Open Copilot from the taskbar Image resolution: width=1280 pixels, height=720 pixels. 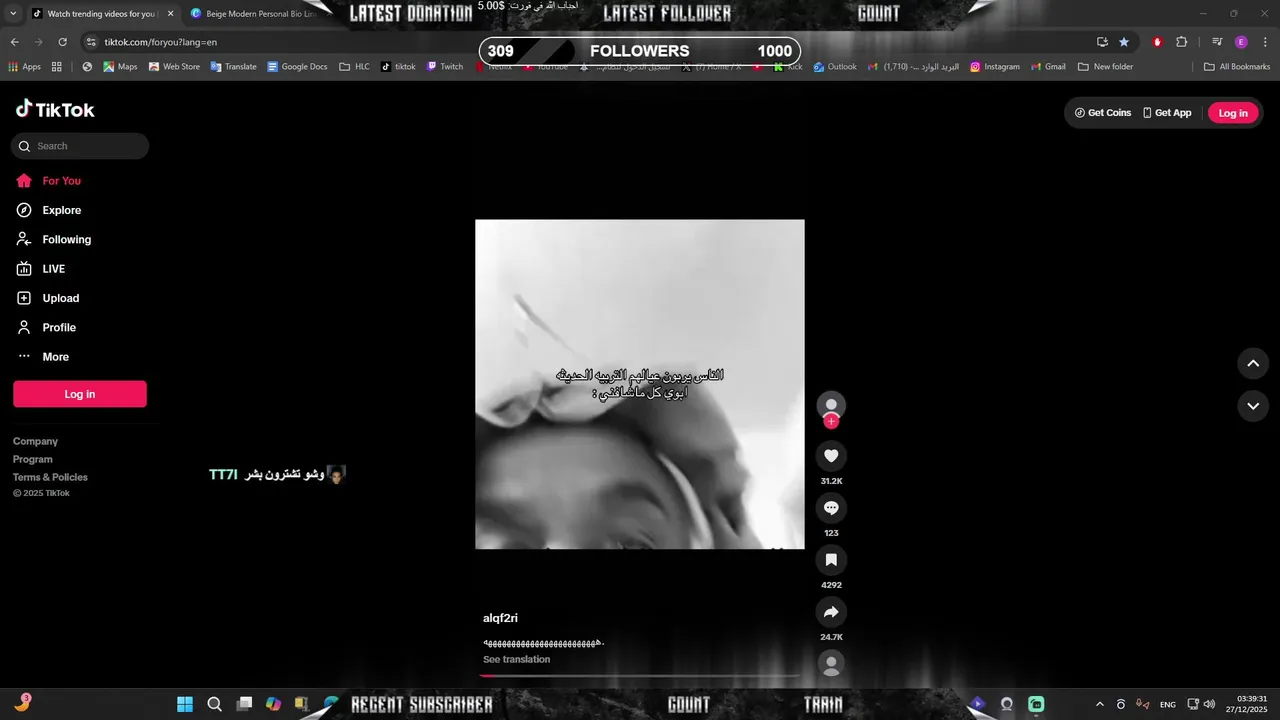coord(273,704)
